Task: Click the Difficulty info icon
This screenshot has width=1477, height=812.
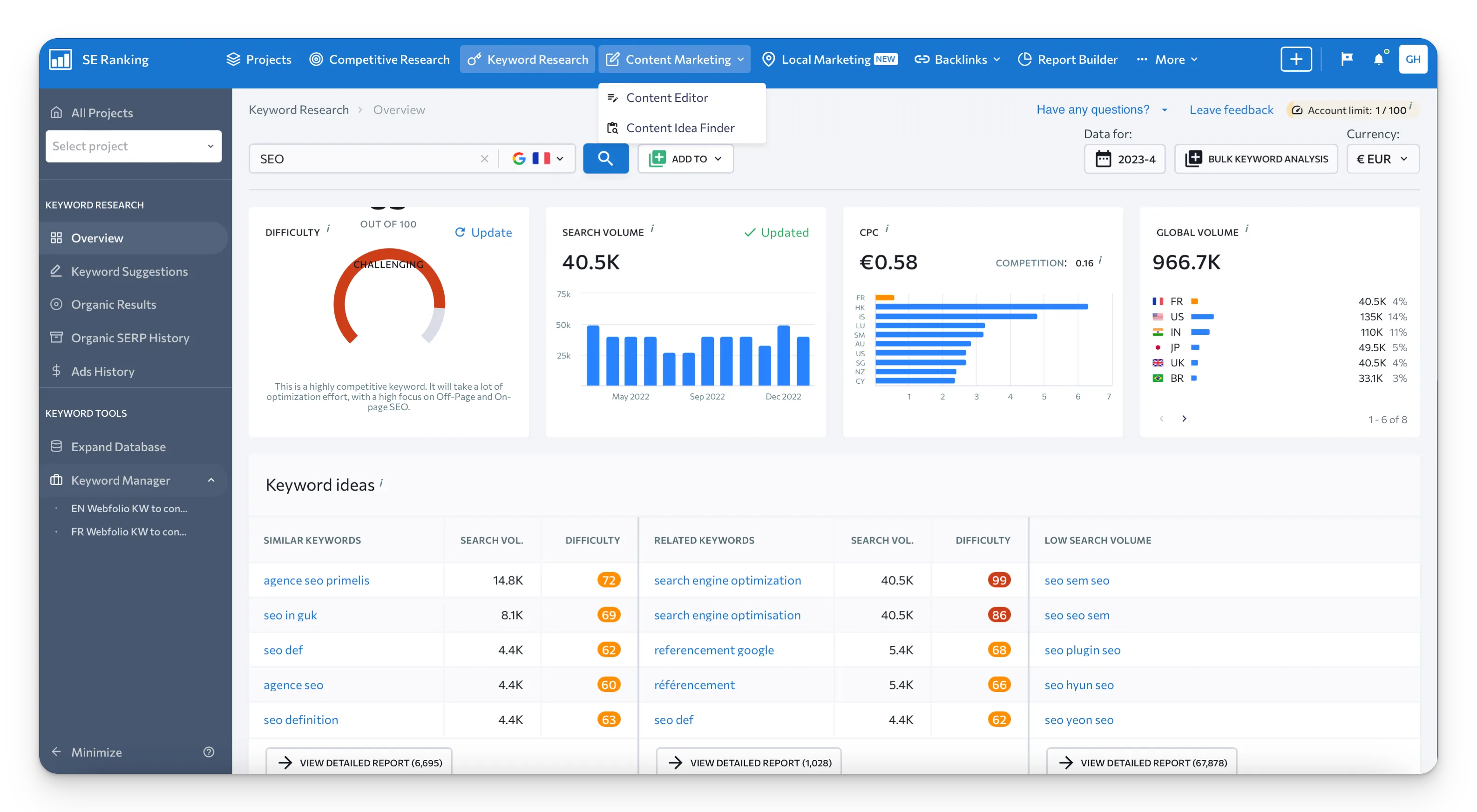Action: coord(329,229)
